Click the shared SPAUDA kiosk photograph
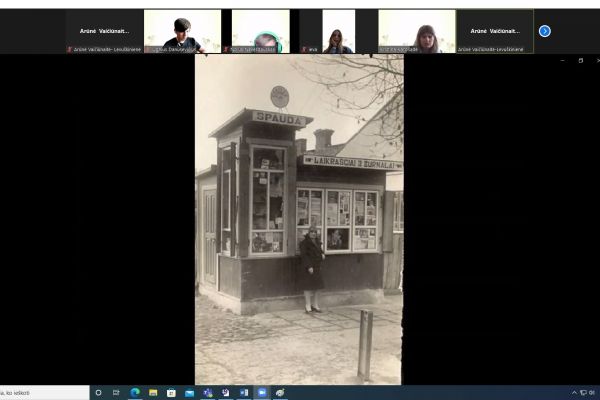This screenshot has height=400, width=600. coord(299,219)
